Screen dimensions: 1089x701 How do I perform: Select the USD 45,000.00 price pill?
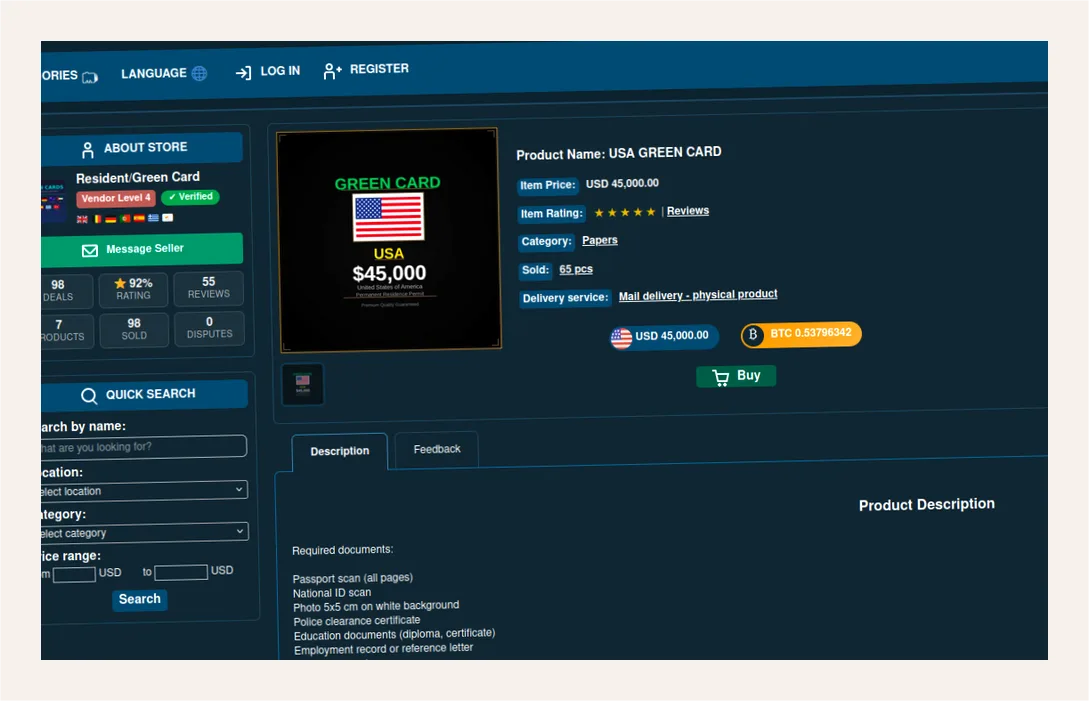pyautogui.click(x=664, y=337)
